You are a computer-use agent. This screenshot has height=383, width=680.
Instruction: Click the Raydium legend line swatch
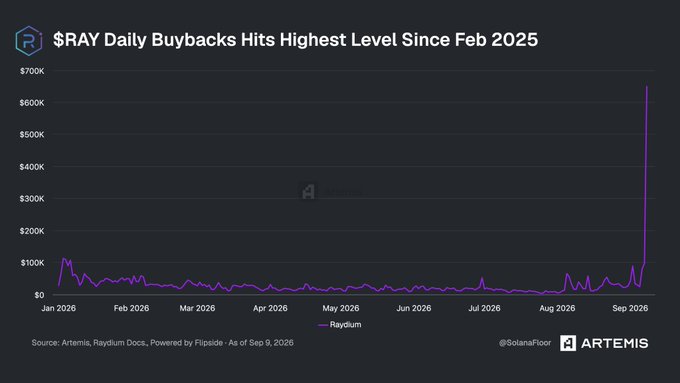click(x=323, y=325)
